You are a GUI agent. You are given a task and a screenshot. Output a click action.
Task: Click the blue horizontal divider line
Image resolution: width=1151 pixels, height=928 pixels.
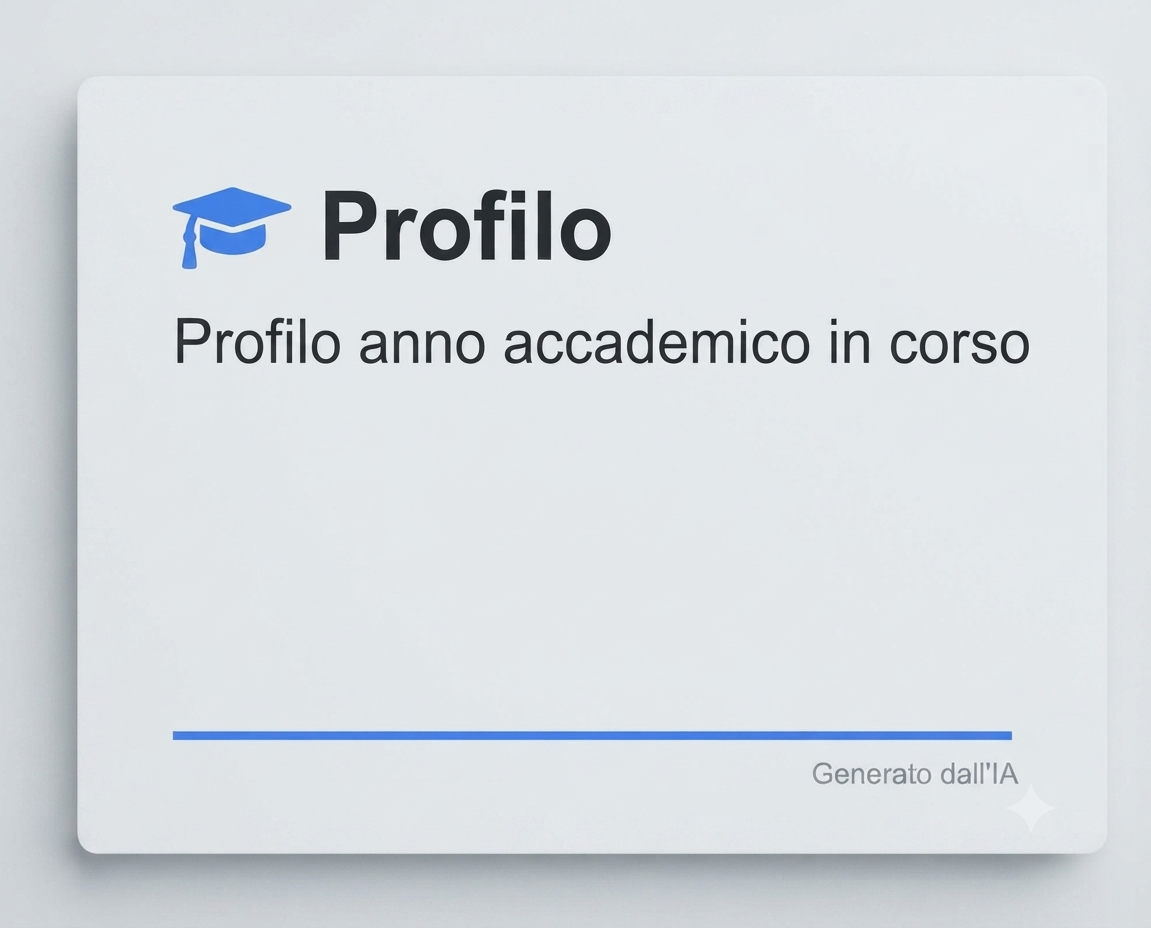pyautogui.click(x=592, y=736)
